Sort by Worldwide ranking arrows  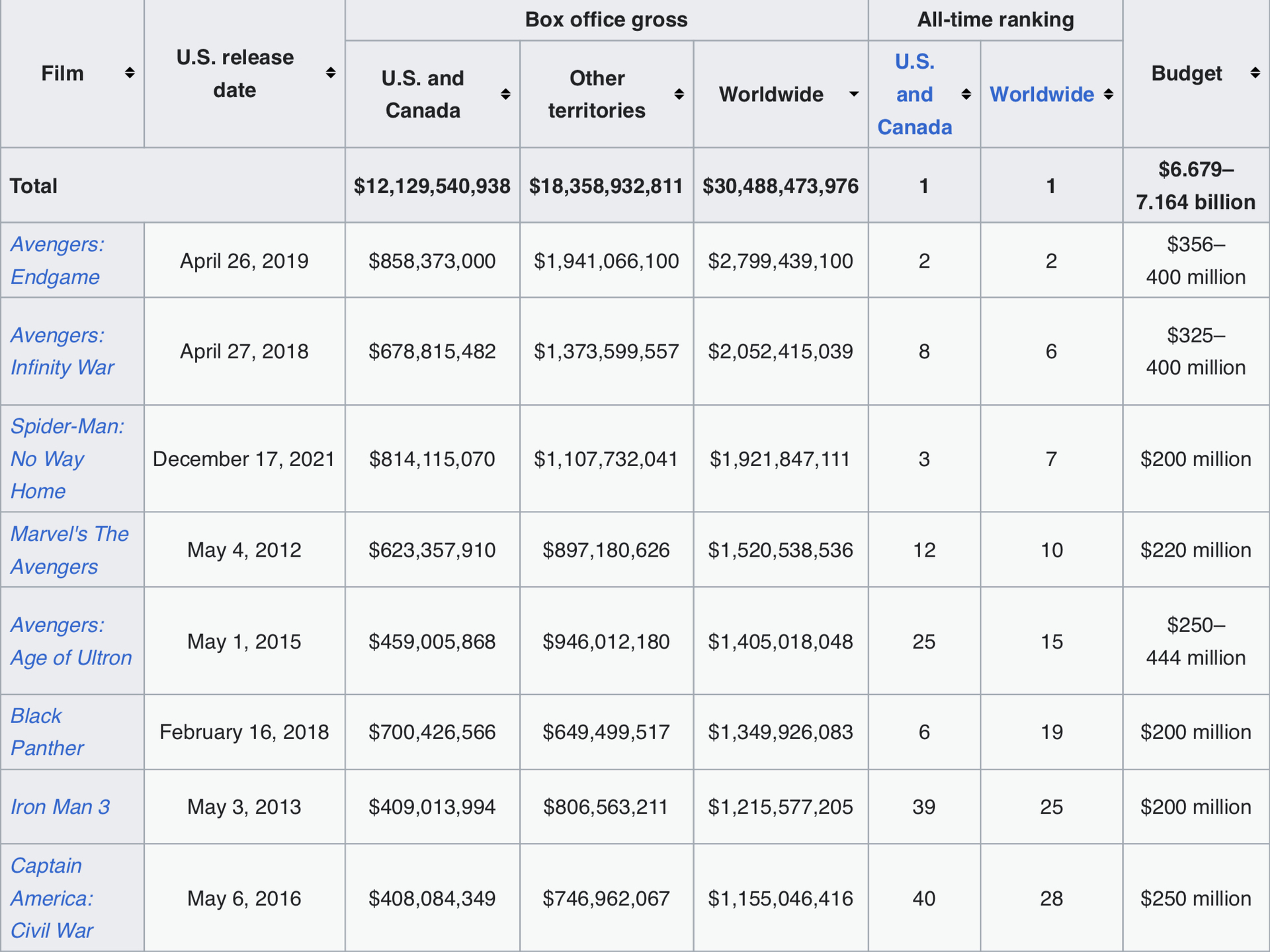(1109, 94)
